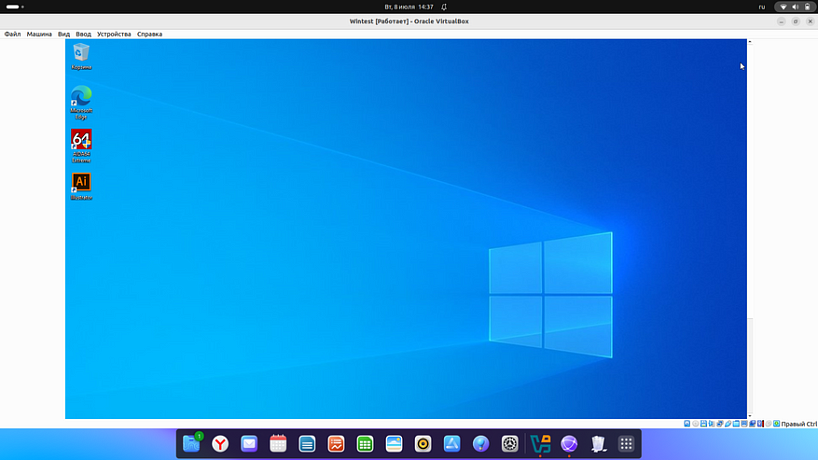Click the Правый Ctrl host key indicator

(x=799, y=424)
